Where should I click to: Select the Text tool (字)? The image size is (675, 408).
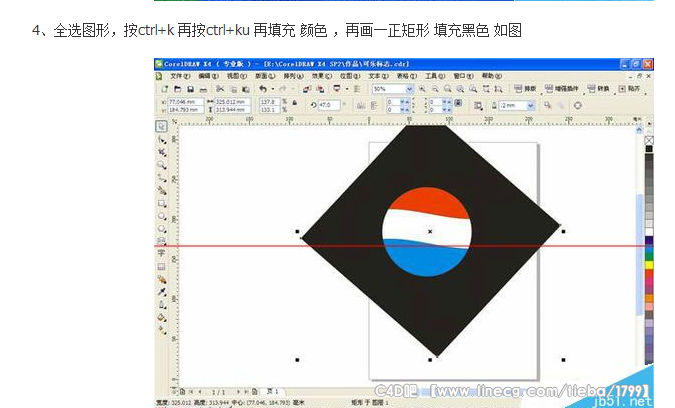(x=161, y=253)
